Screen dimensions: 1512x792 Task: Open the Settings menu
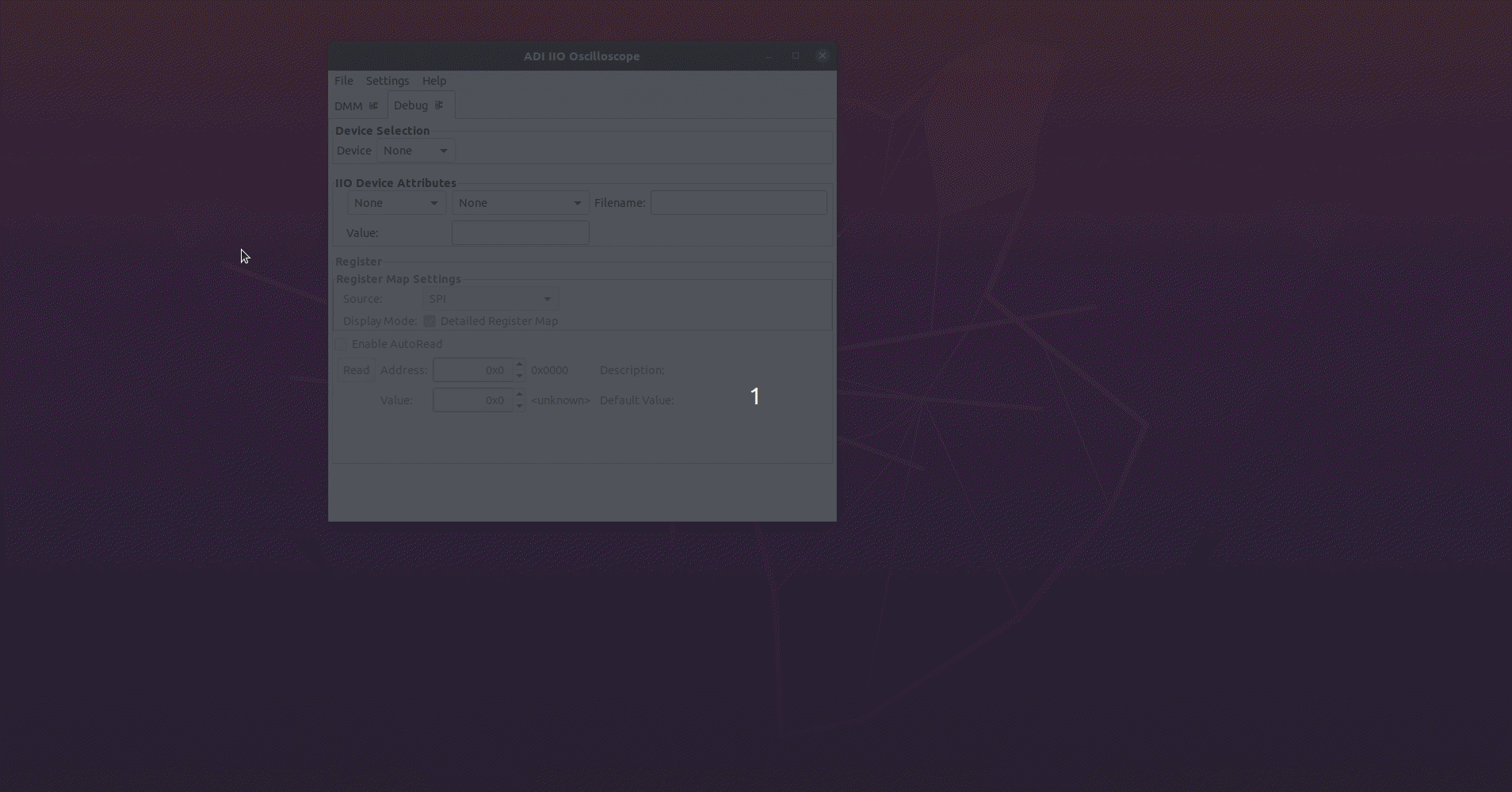(x=388, y=81)
